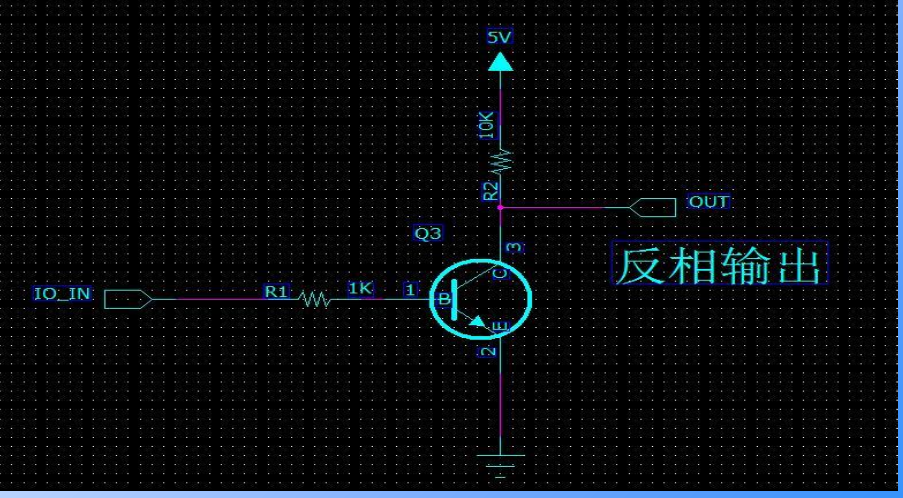Select the R1 resistor zigzag symbol
The image size is (903, 498).
(314, 299)
